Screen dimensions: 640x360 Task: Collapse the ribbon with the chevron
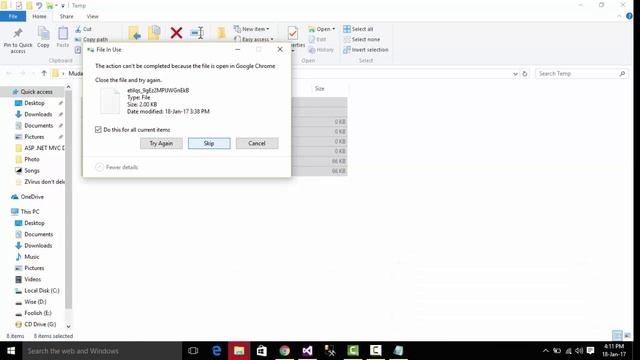[619, 16]
